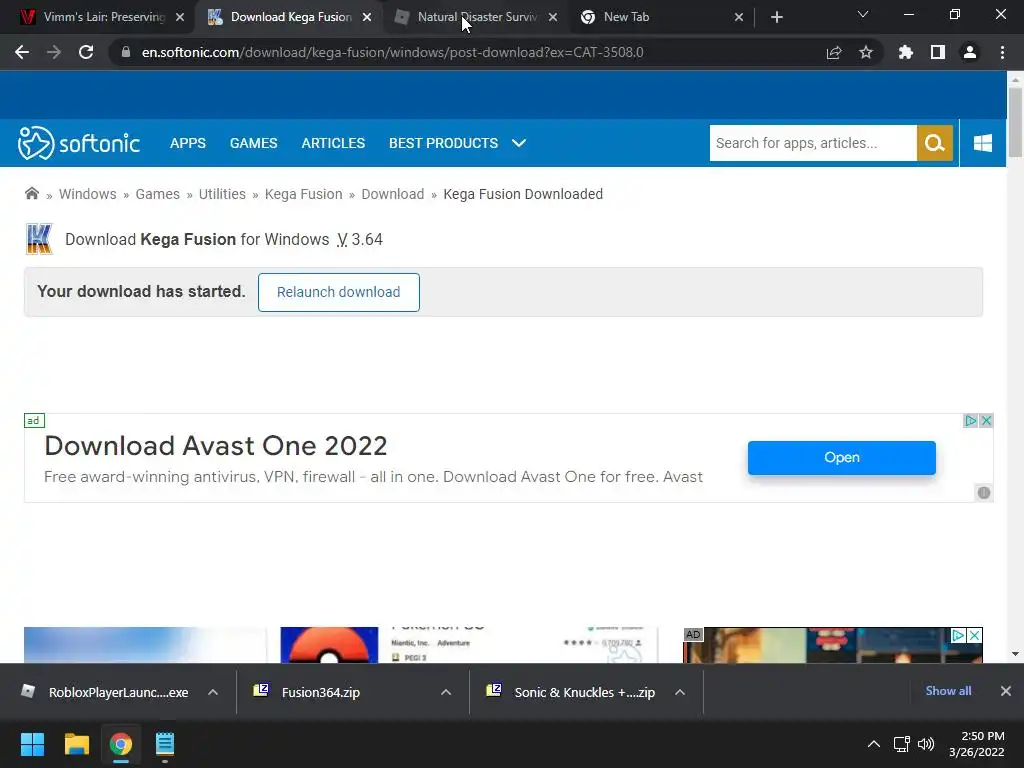Image resolution: width=1024 pixels, height=768 pixels.
Task: Click the Chrome taskbar icon
Action: (121, 744)
